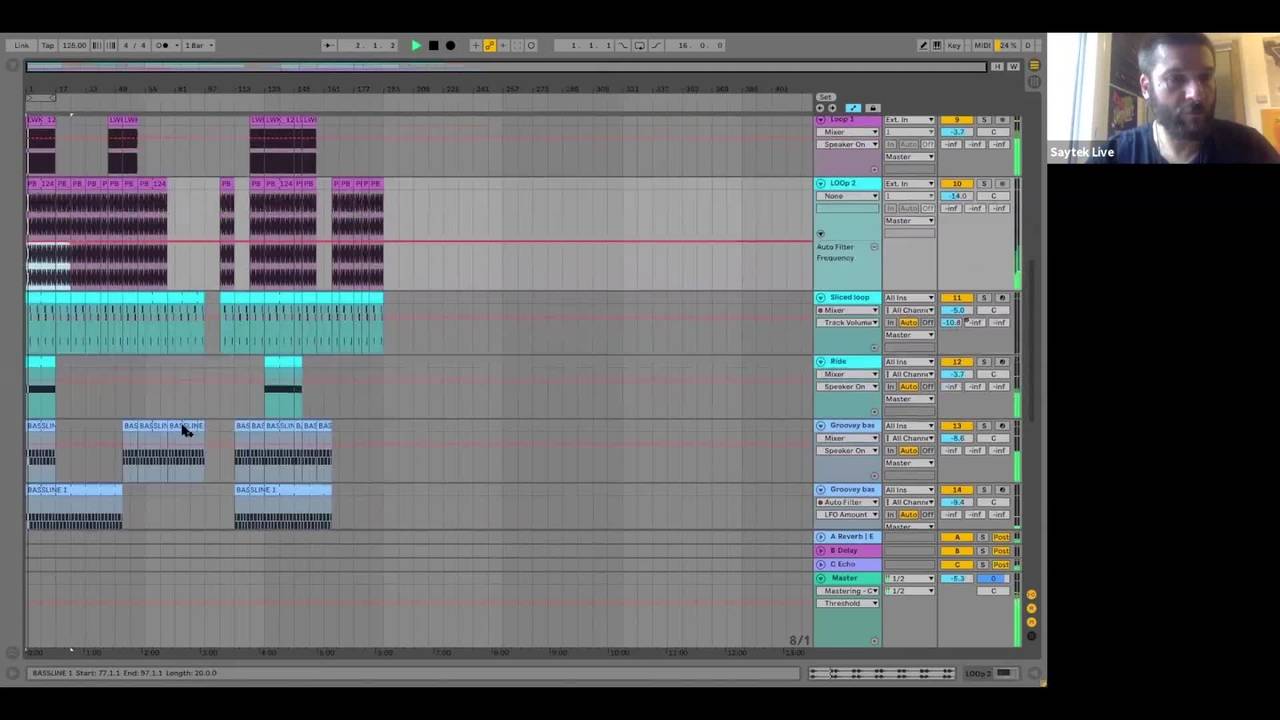Open Master track Threshold control chooser
The image size is (1280, 720).
pos(848,603)
